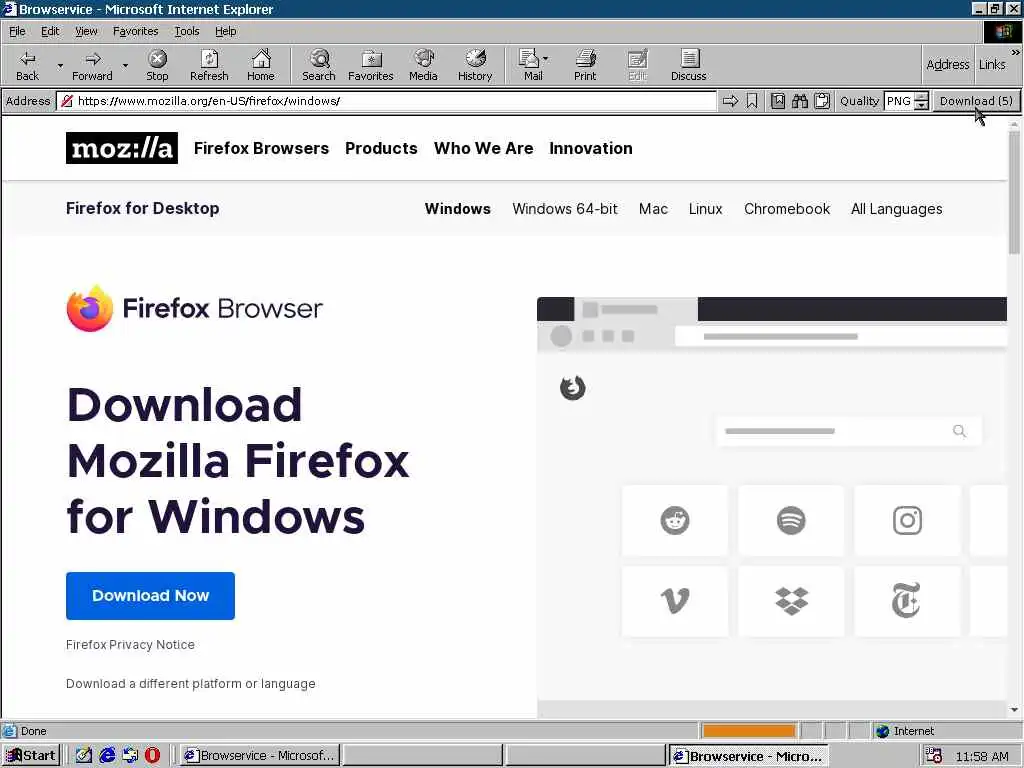Select the Linux platform tab
Viewport: 1024px width, 768px height.
(705, 209)
